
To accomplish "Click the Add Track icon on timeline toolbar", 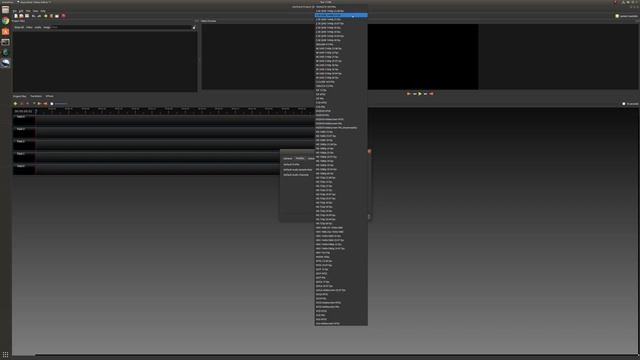I will pyautogui.click(x=15, y=104).
